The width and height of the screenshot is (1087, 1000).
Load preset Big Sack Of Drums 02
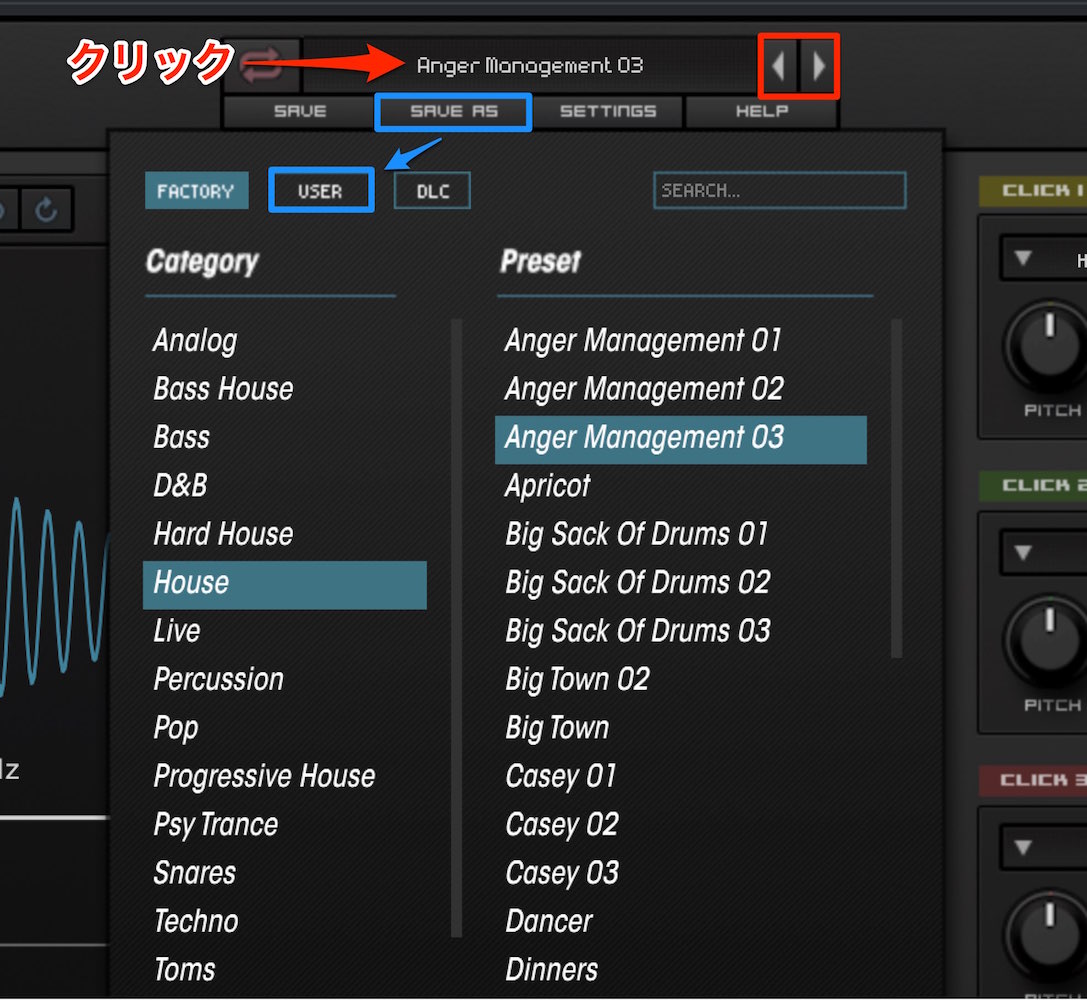681,583
